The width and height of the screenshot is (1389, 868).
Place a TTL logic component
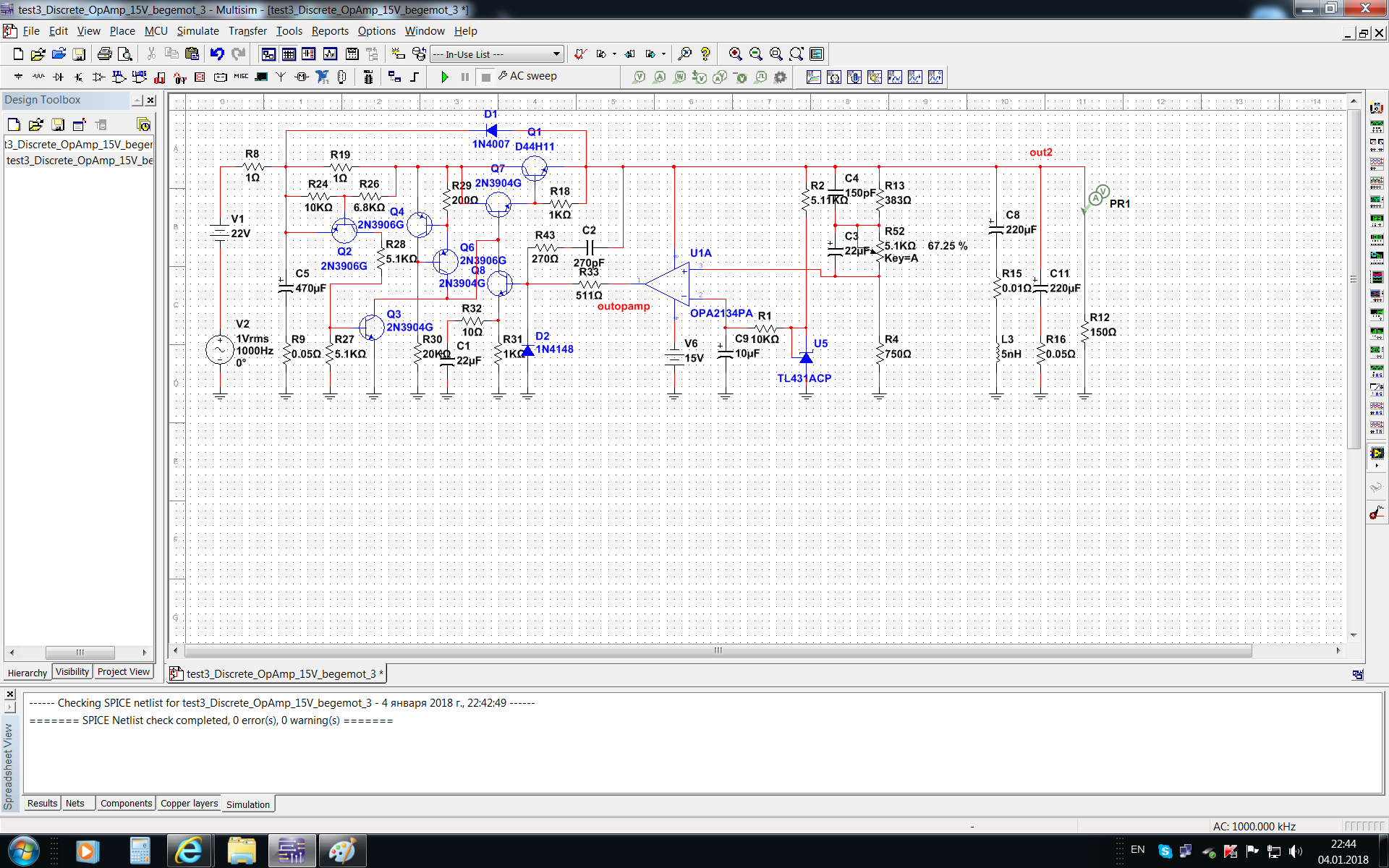click(x=119, y=76)
